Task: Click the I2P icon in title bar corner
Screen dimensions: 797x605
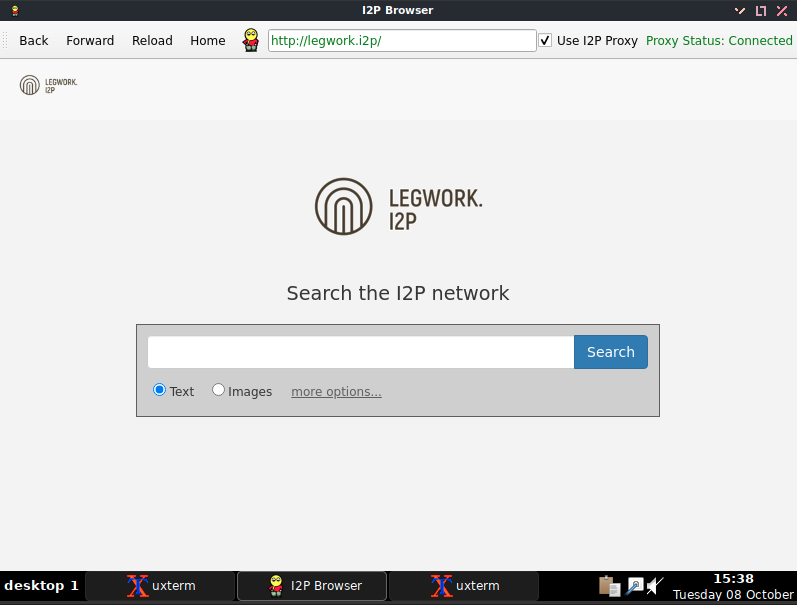Action: (15, 10)
